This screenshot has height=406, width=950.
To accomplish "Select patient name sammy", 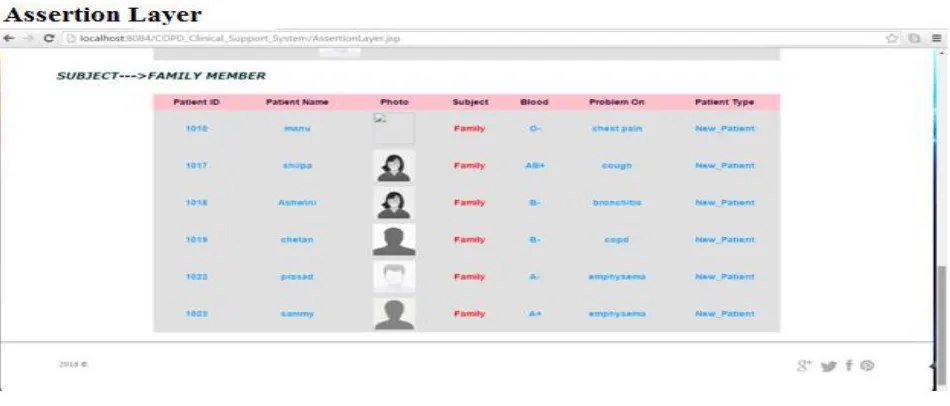I will click(x=297, y=313).
